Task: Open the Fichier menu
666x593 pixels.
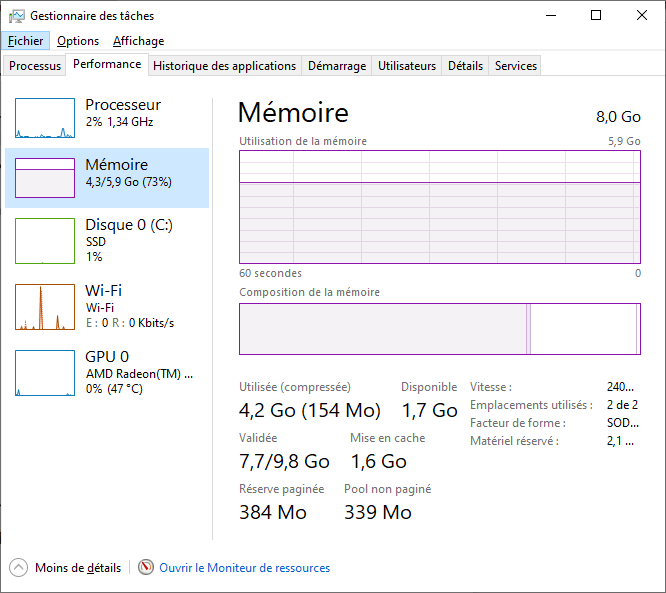Action: 25,41
